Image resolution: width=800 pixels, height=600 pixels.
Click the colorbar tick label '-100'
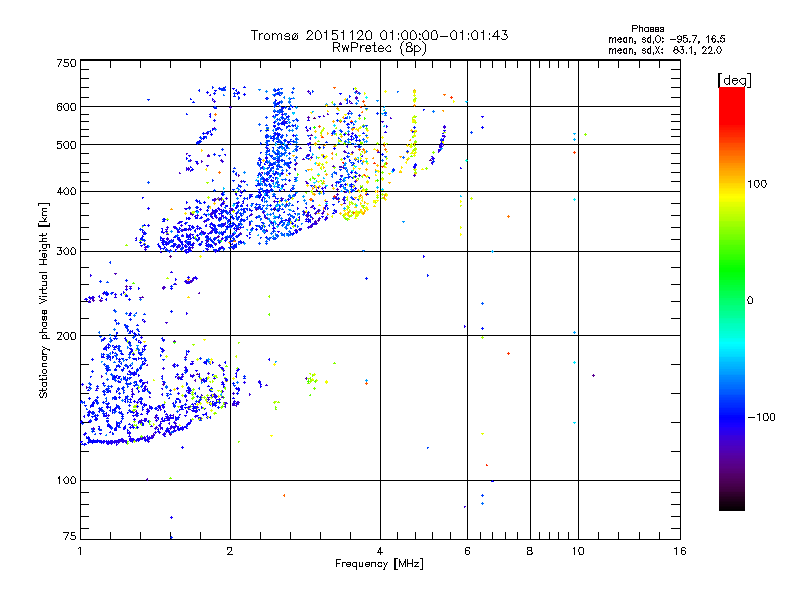761,417
